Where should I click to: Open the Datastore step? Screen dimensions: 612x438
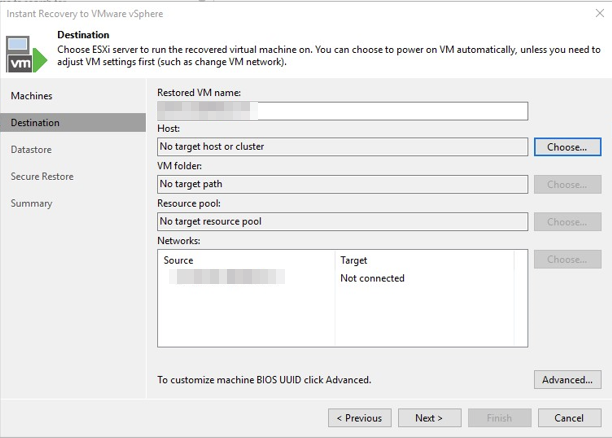point(31,150)
